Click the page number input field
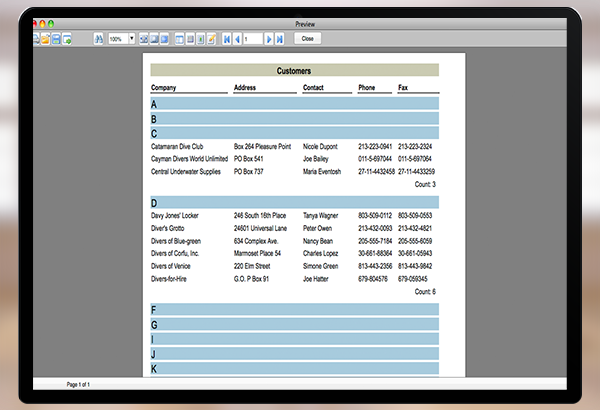Screen dimensions: 600x410 (x=252, y=38)
